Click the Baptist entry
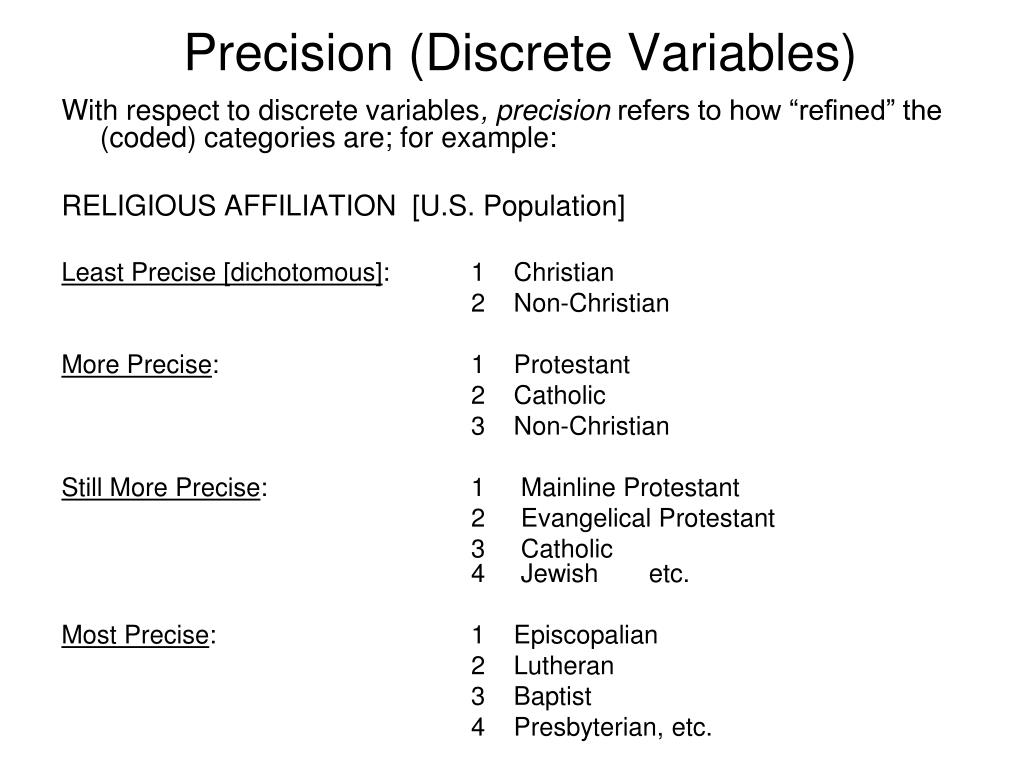Image resolution: width=1024 pixels, height=768 pixels. pos(552,697)
